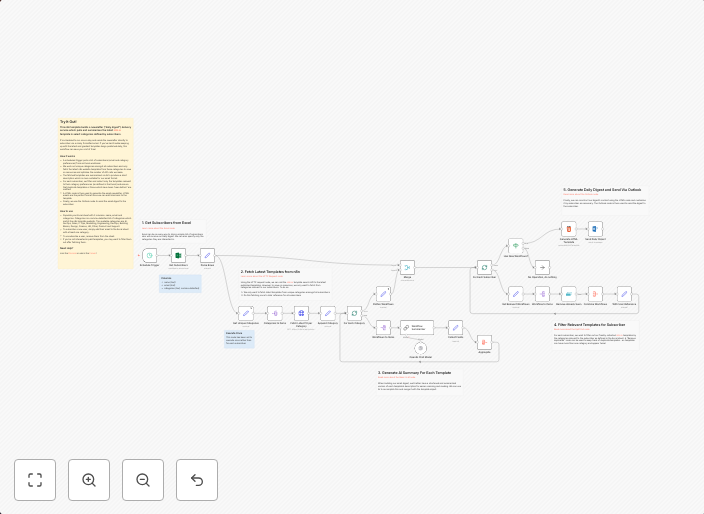Image resolution: width=704 pixels, height=514 pixels.
Task: Open the Workflow Summarizer node
Action: pyautogui.click(x=416, y=326)
